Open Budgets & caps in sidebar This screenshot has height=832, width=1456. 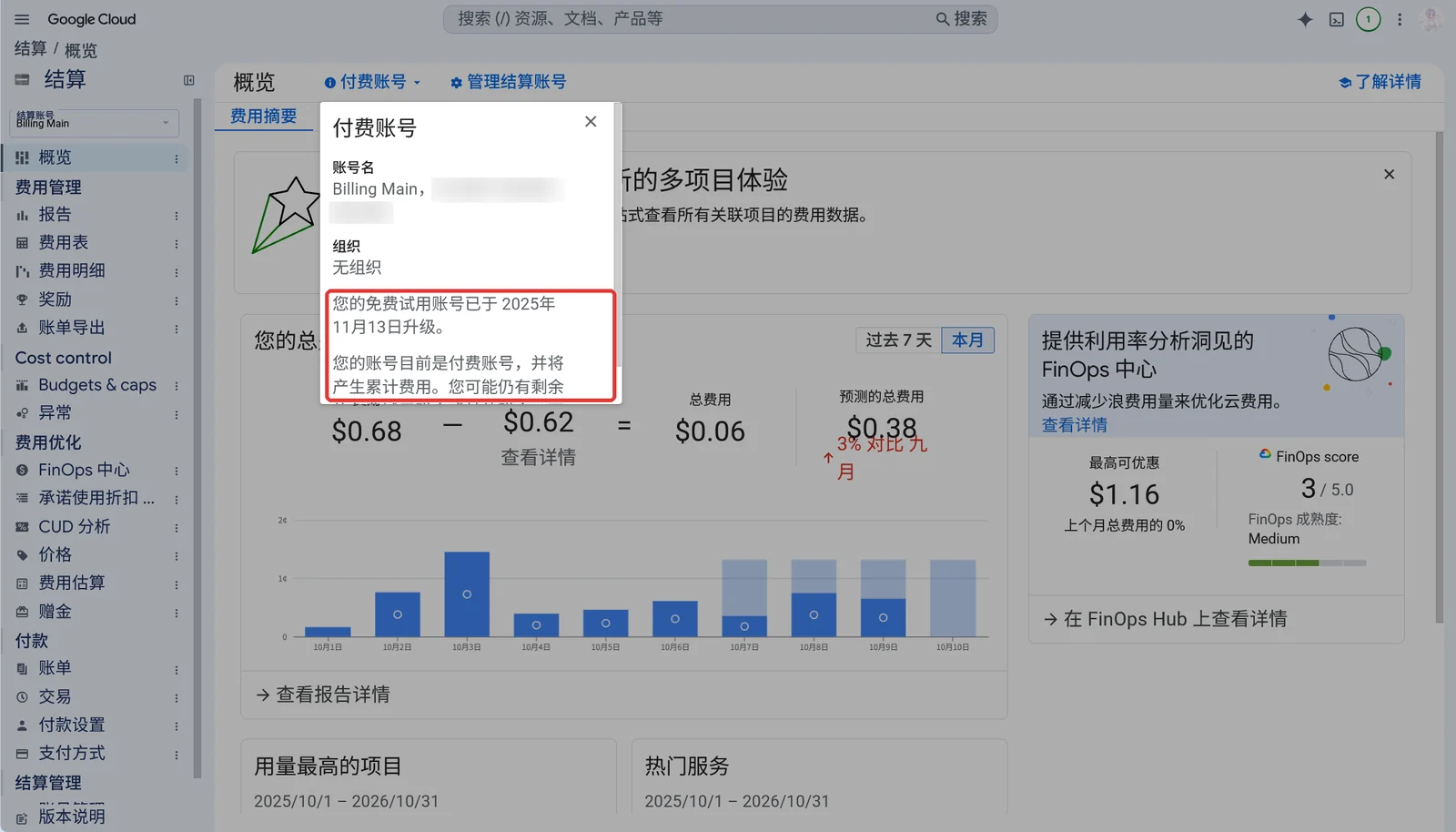click(97, 385)
